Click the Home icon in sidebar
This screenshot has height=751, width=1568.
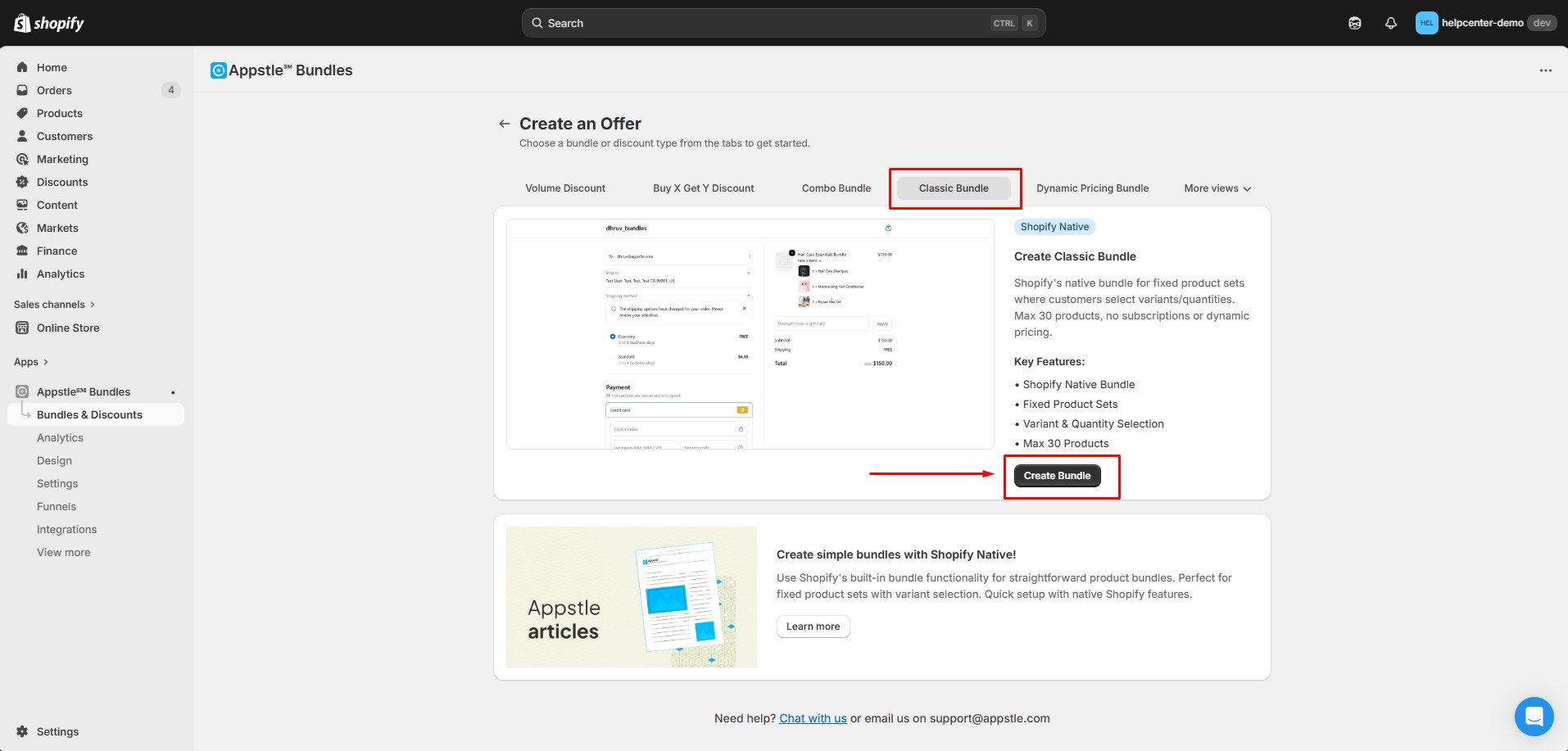coord(23,67)
